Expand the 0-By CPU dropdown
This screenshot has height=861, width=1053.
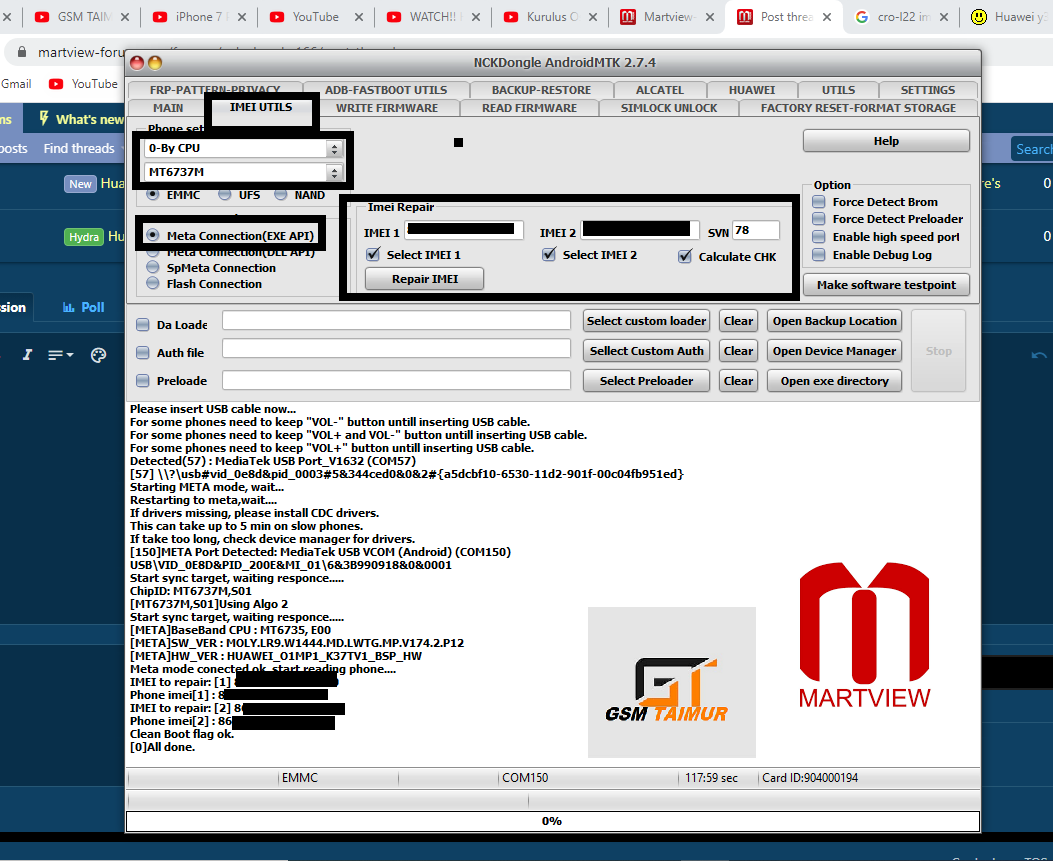pos(334,148)
